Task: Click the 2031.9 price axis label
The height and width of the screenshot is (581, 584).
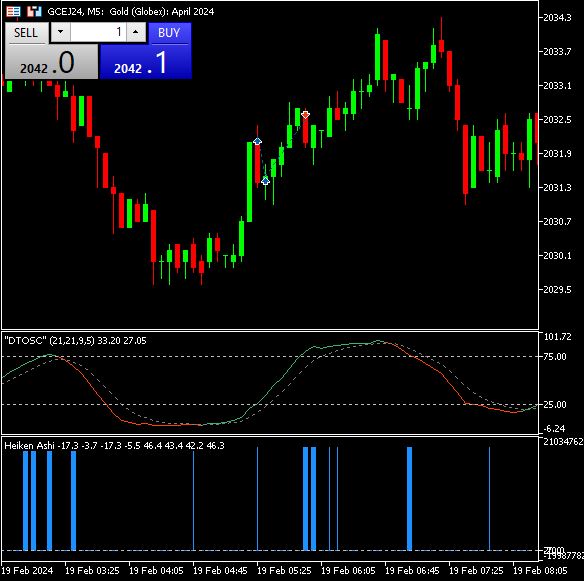Action: (x=557, y=153)
